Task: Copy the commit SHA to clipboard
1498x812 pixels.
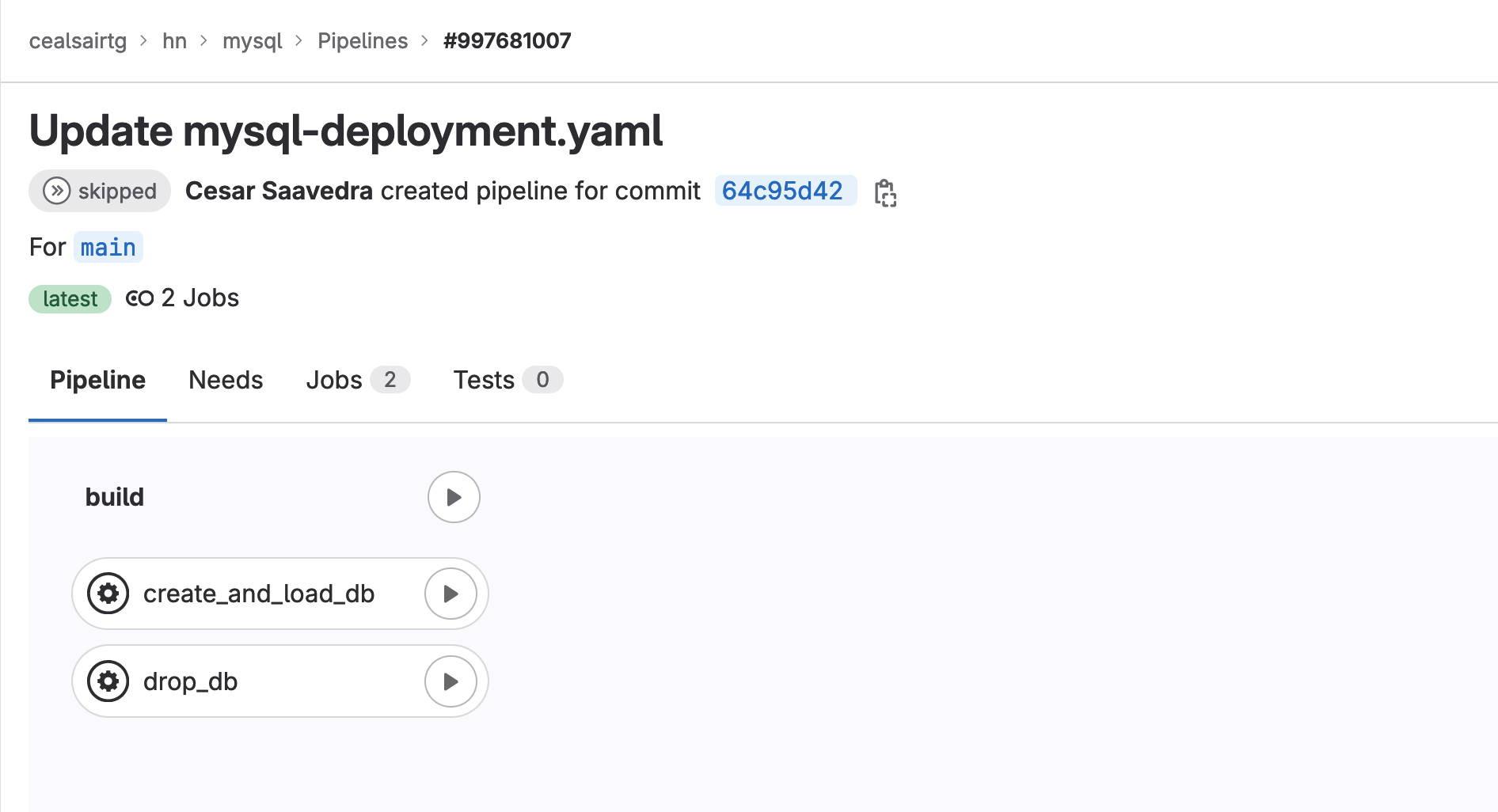Action: pos(885,192)
